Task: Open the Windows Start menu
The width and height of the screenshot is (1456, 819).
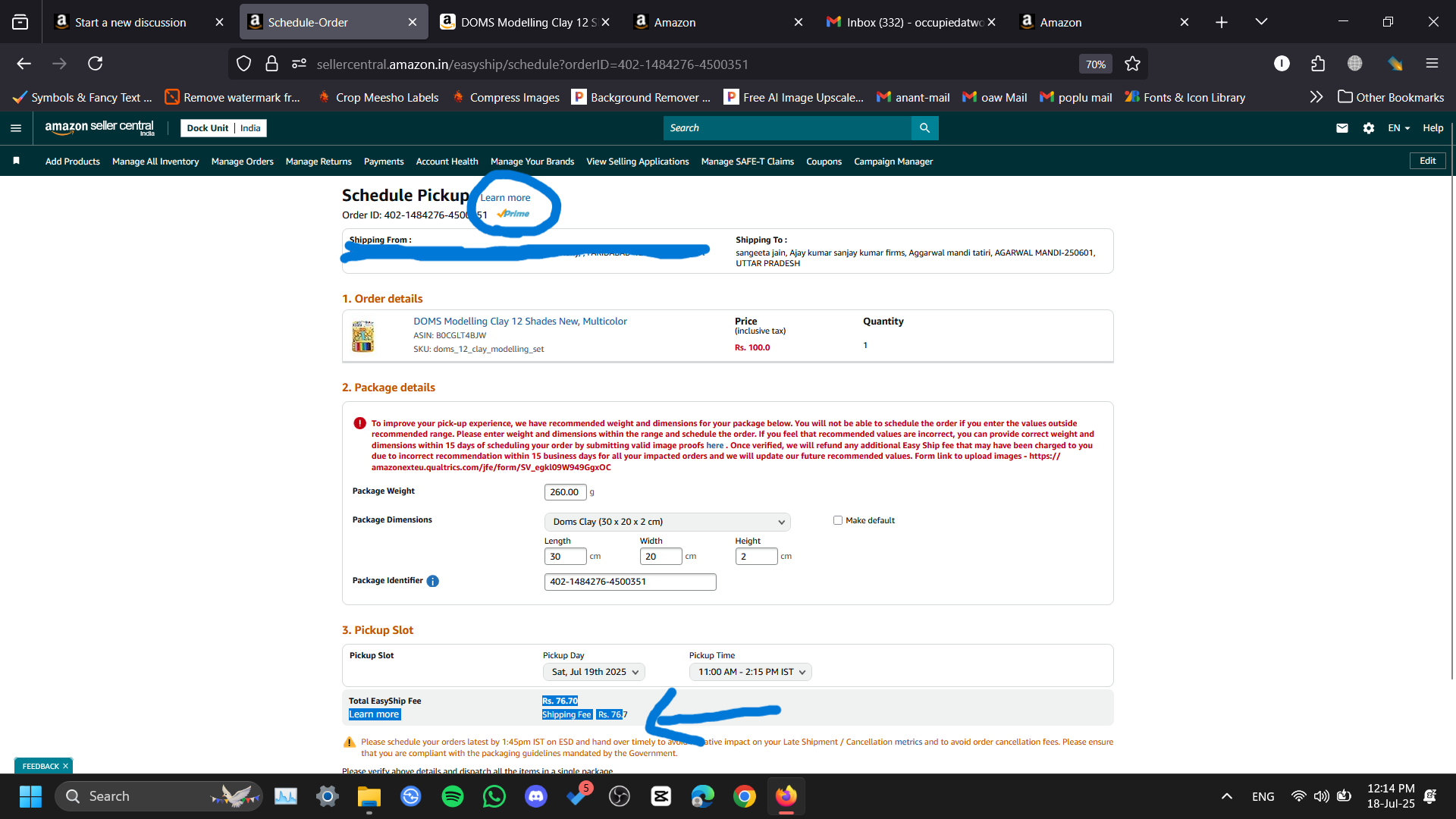Action: 30,796
